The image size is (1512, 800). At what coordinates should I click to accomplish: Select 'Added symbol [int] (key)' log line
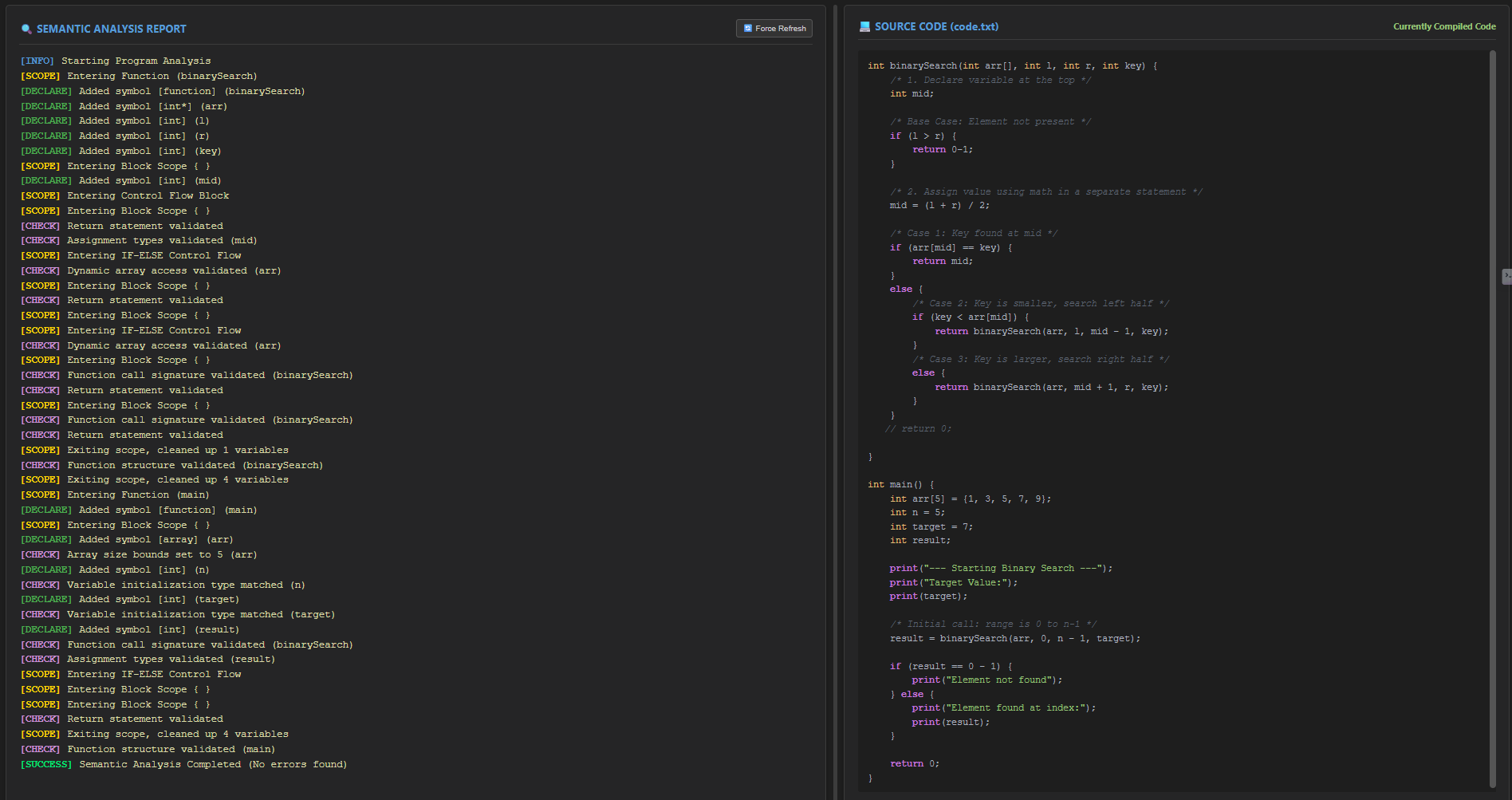pos(121,151)
